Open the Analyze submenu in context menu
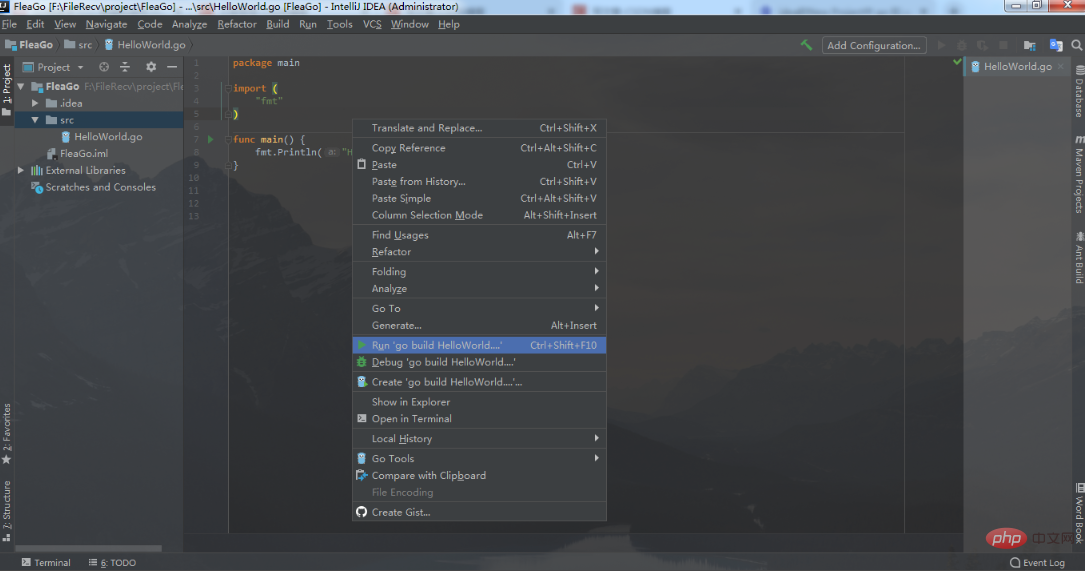 479,289
